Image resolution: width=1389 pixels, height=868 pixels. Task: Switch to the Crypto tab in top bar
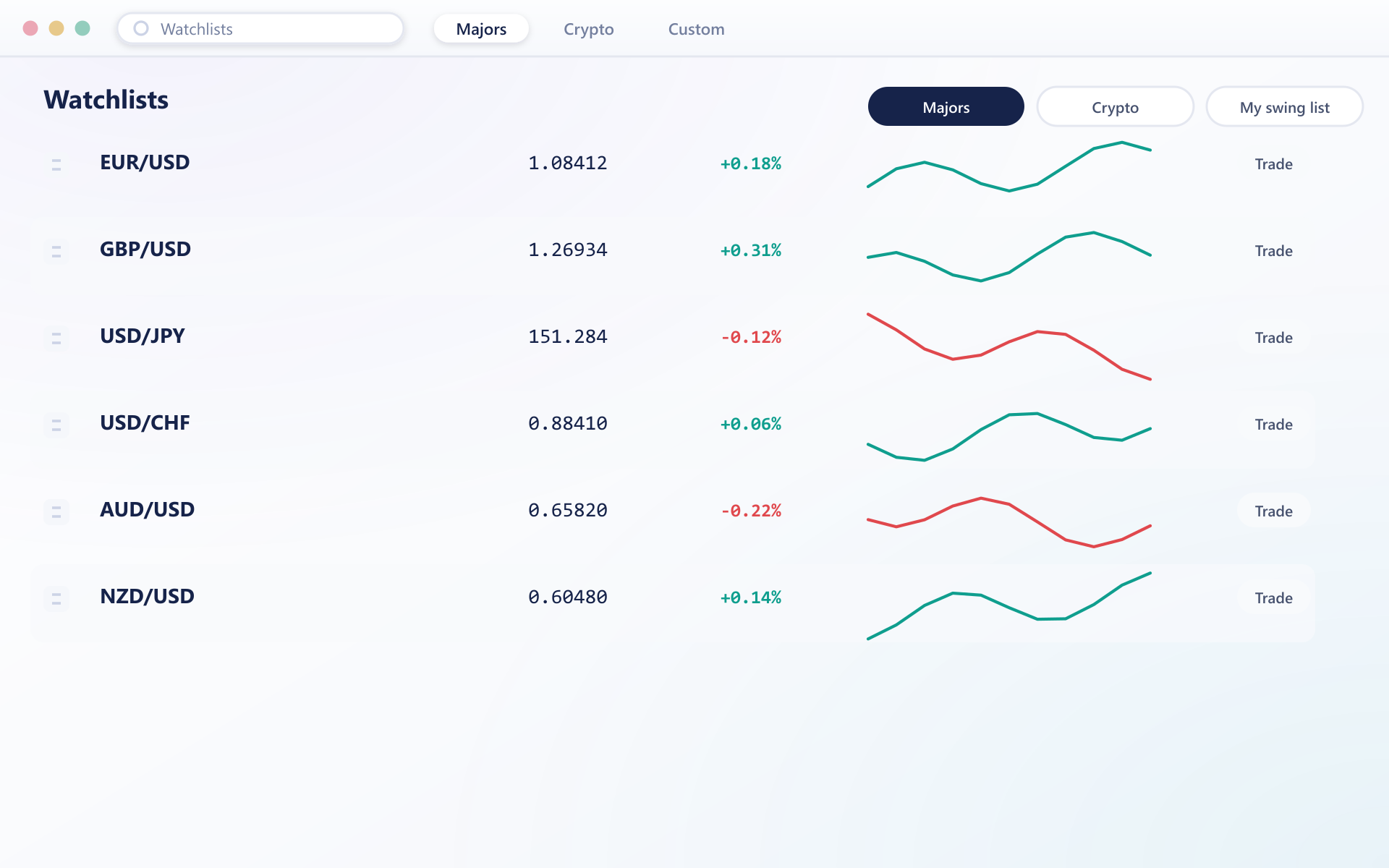(x=589, y=29)
